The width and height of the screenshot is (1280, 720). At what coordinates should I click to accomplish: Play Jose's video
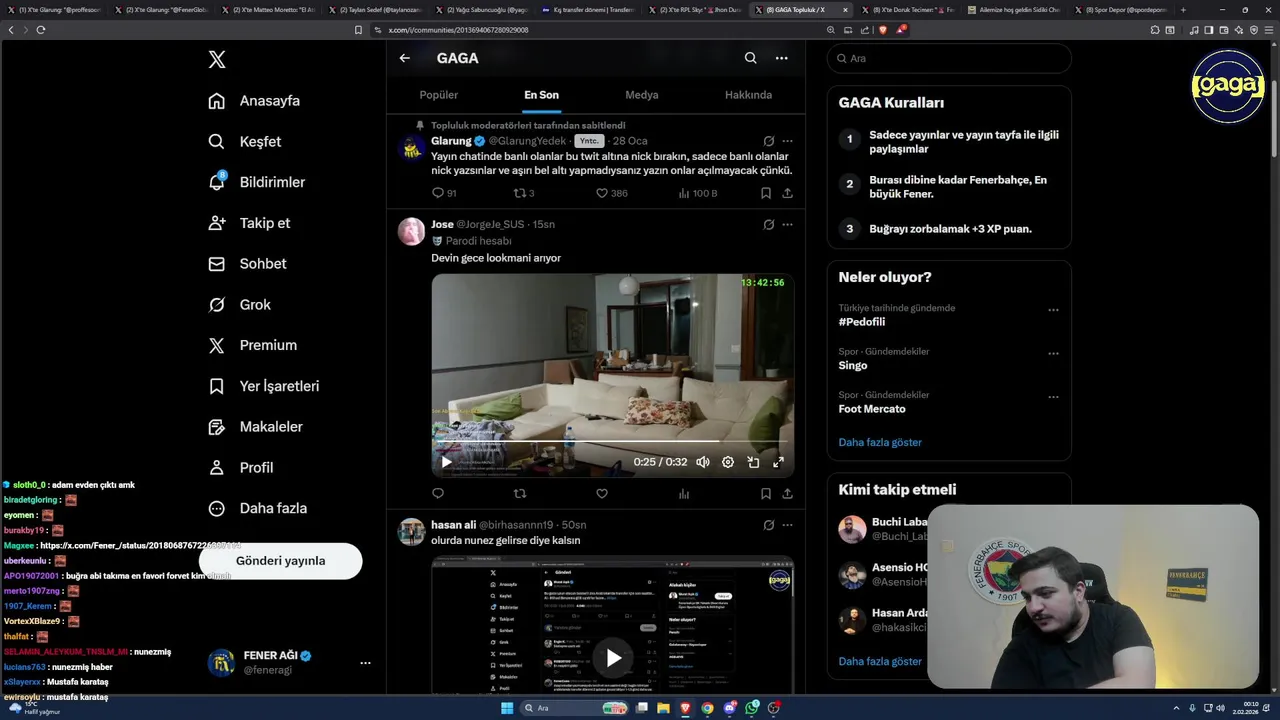(446, 462)
